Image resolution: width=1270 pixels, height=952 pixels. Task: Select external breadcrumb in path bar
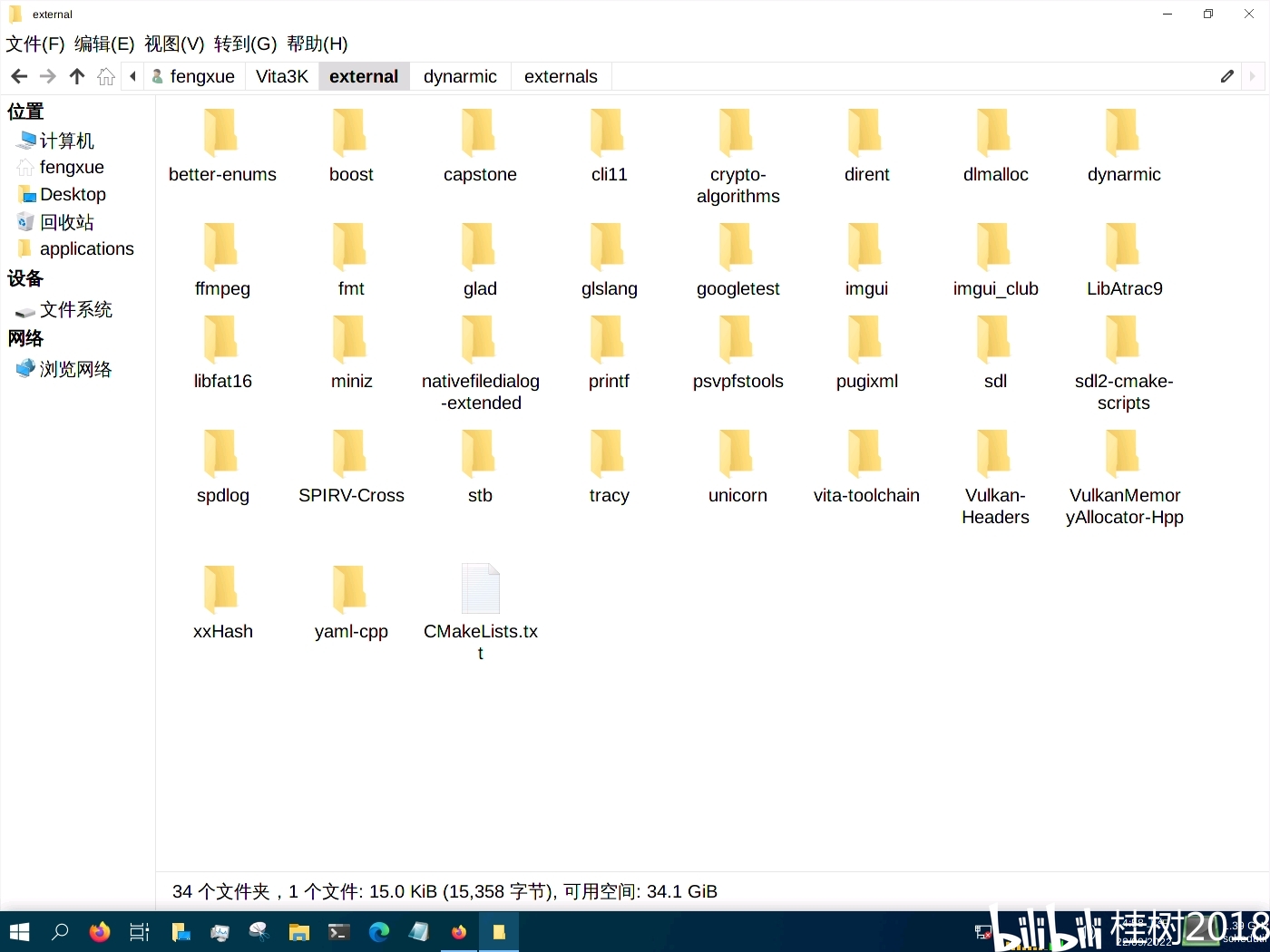(x=364, y=76)
